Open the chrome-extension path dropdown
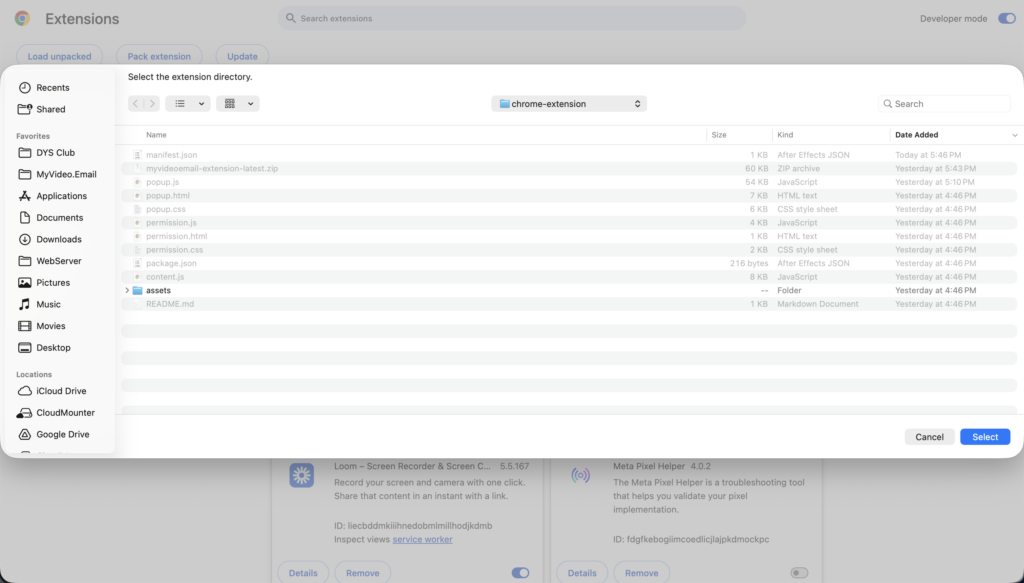Viewport: 1024px width, 583px height. [x=569, y=104]
